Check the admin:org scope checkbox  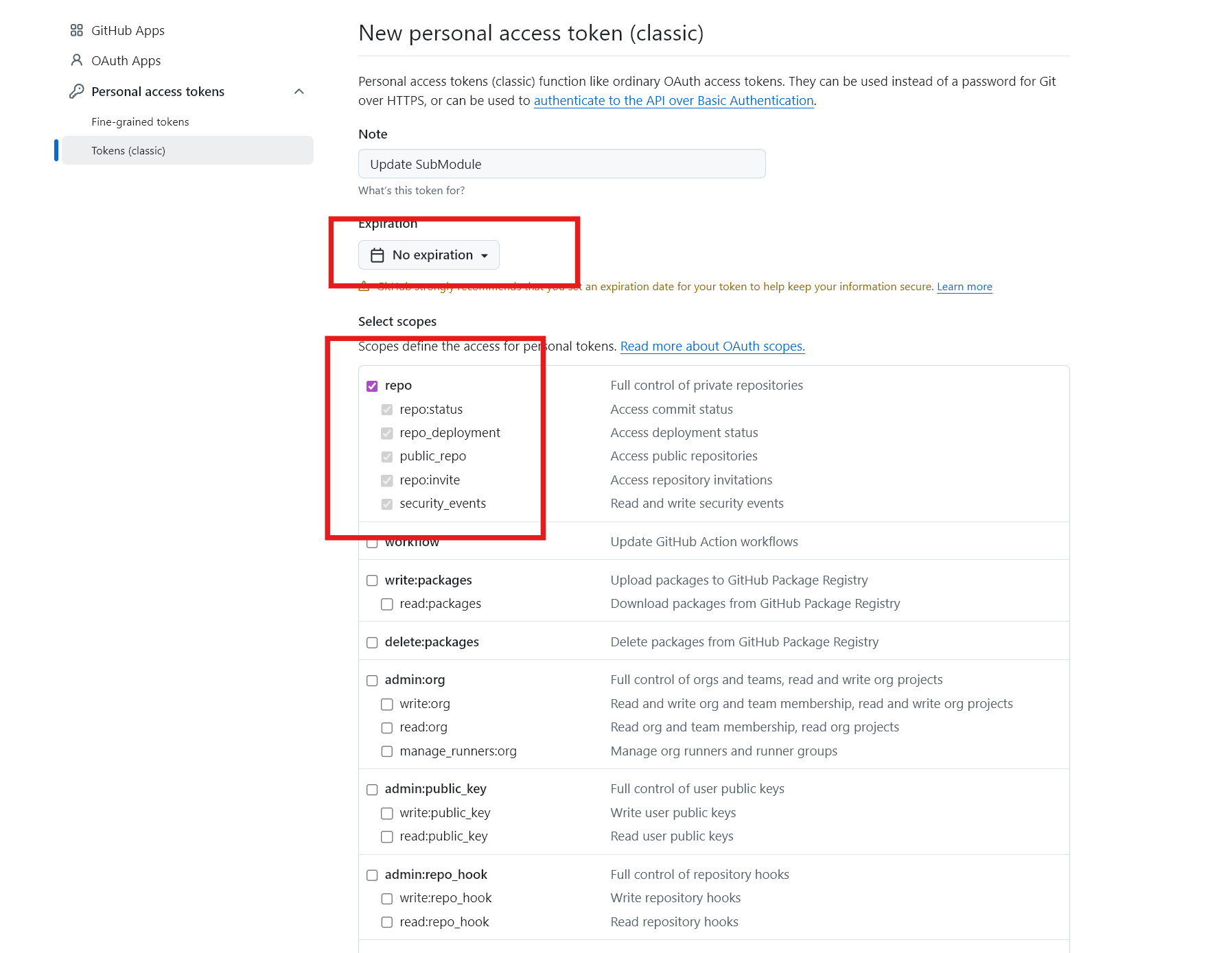tap(372, 681)
